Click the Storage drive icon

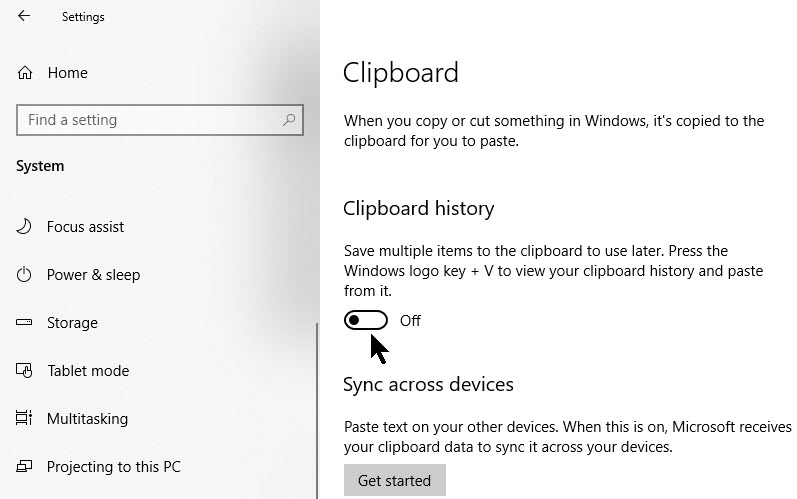coord(25,323)
